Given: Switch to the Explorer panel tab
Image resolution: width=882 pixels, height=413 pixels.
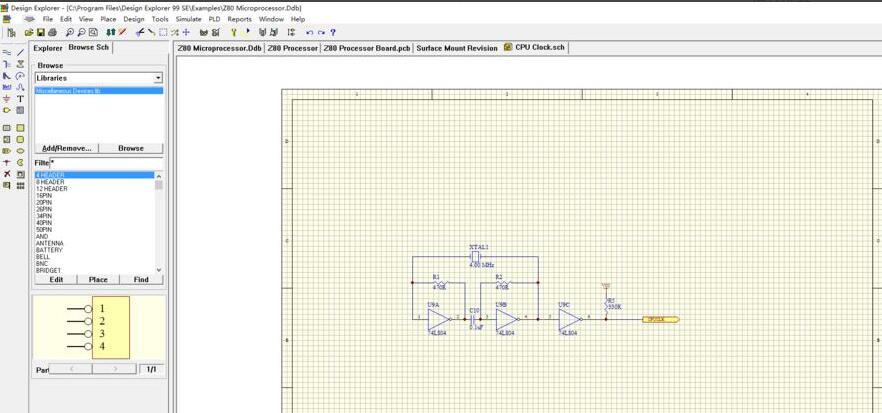Looking at the screenshot, I should 48,48.
